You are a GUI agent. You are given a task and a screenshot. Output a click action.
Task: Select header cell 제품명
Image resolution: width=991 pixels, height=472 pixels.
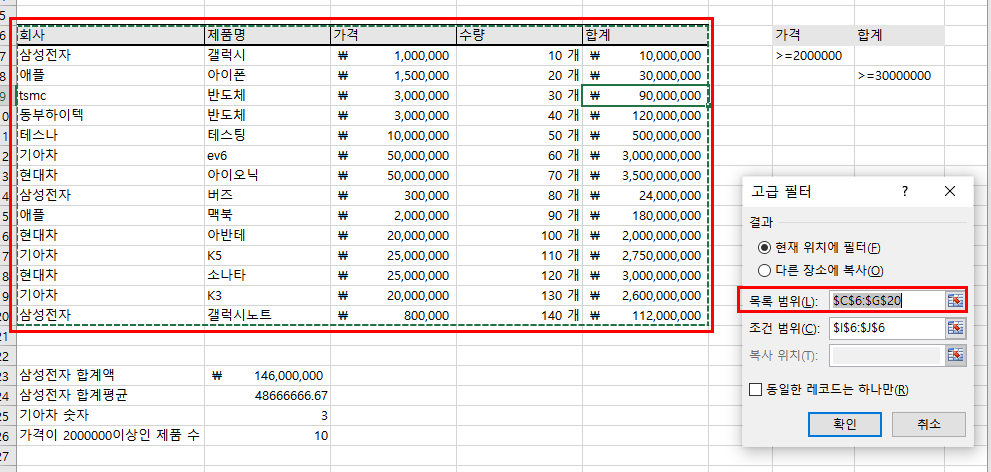(x=267, y=35)
